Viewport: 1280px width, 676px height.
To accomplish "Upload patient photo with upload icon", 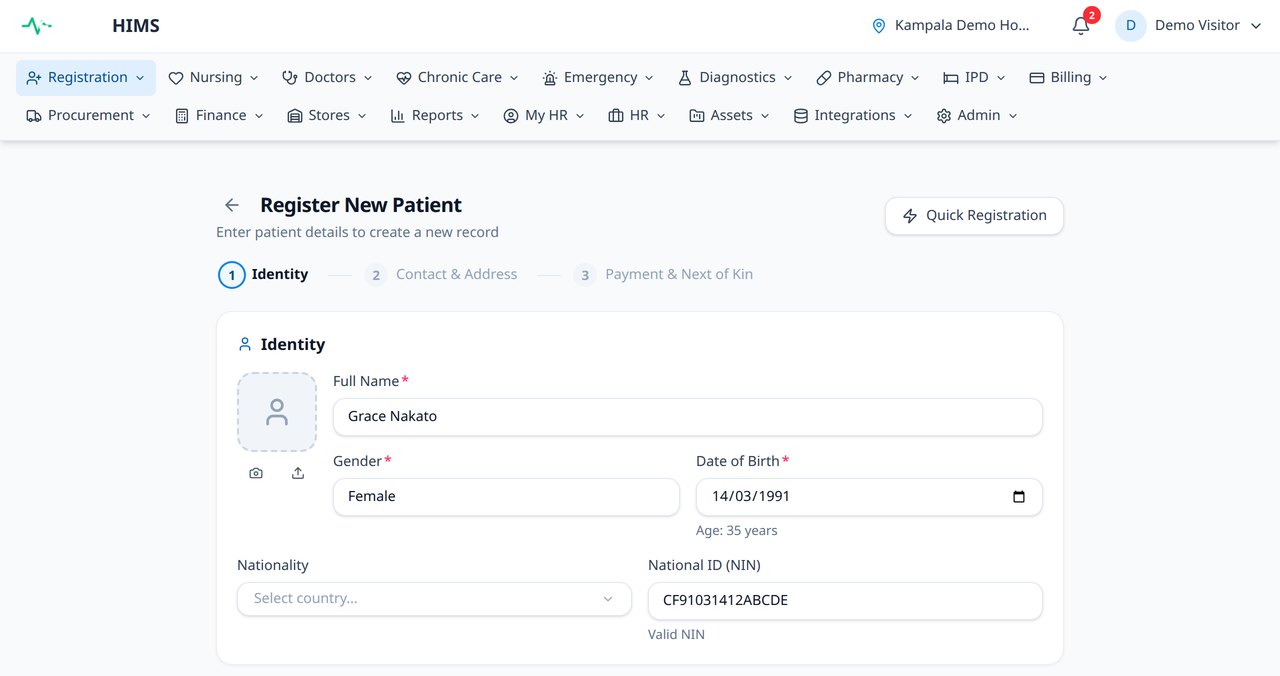I will [298, 473].
